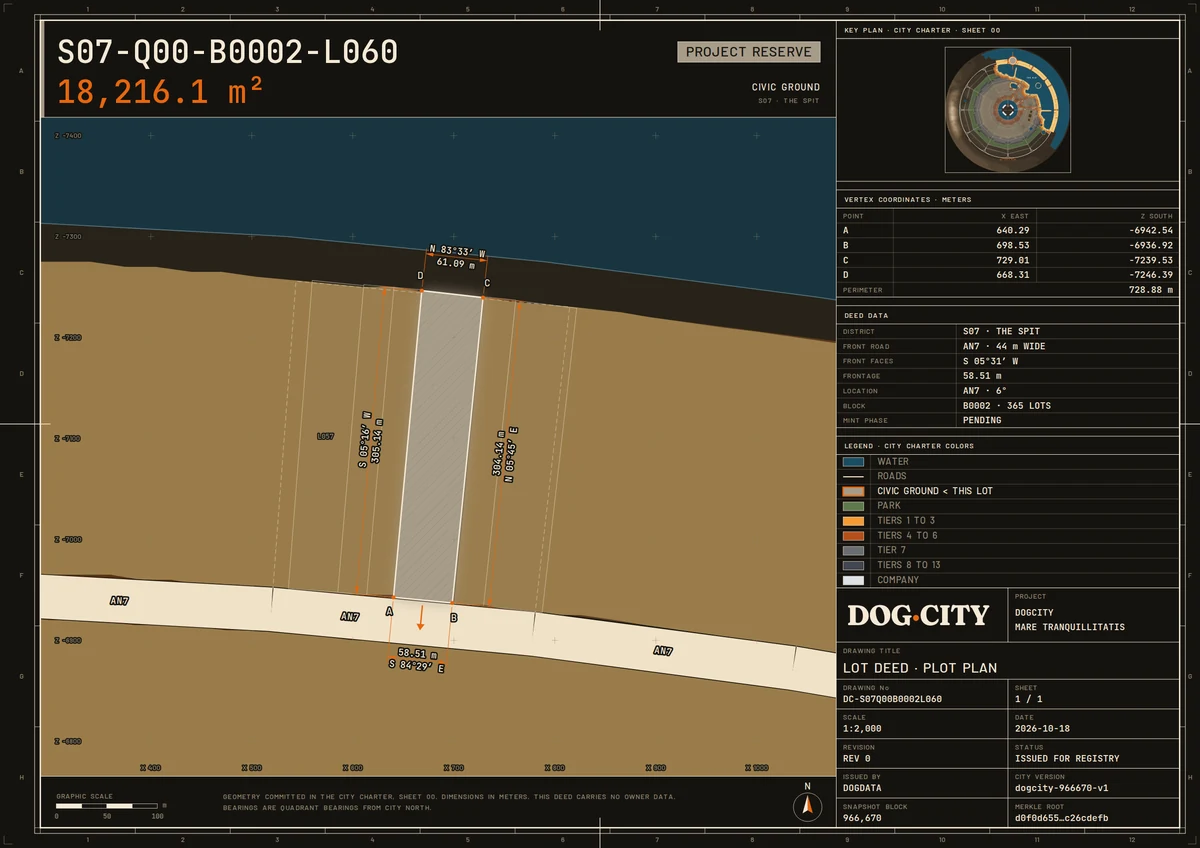Click the scale value 1:2,000

pos(862,728)
